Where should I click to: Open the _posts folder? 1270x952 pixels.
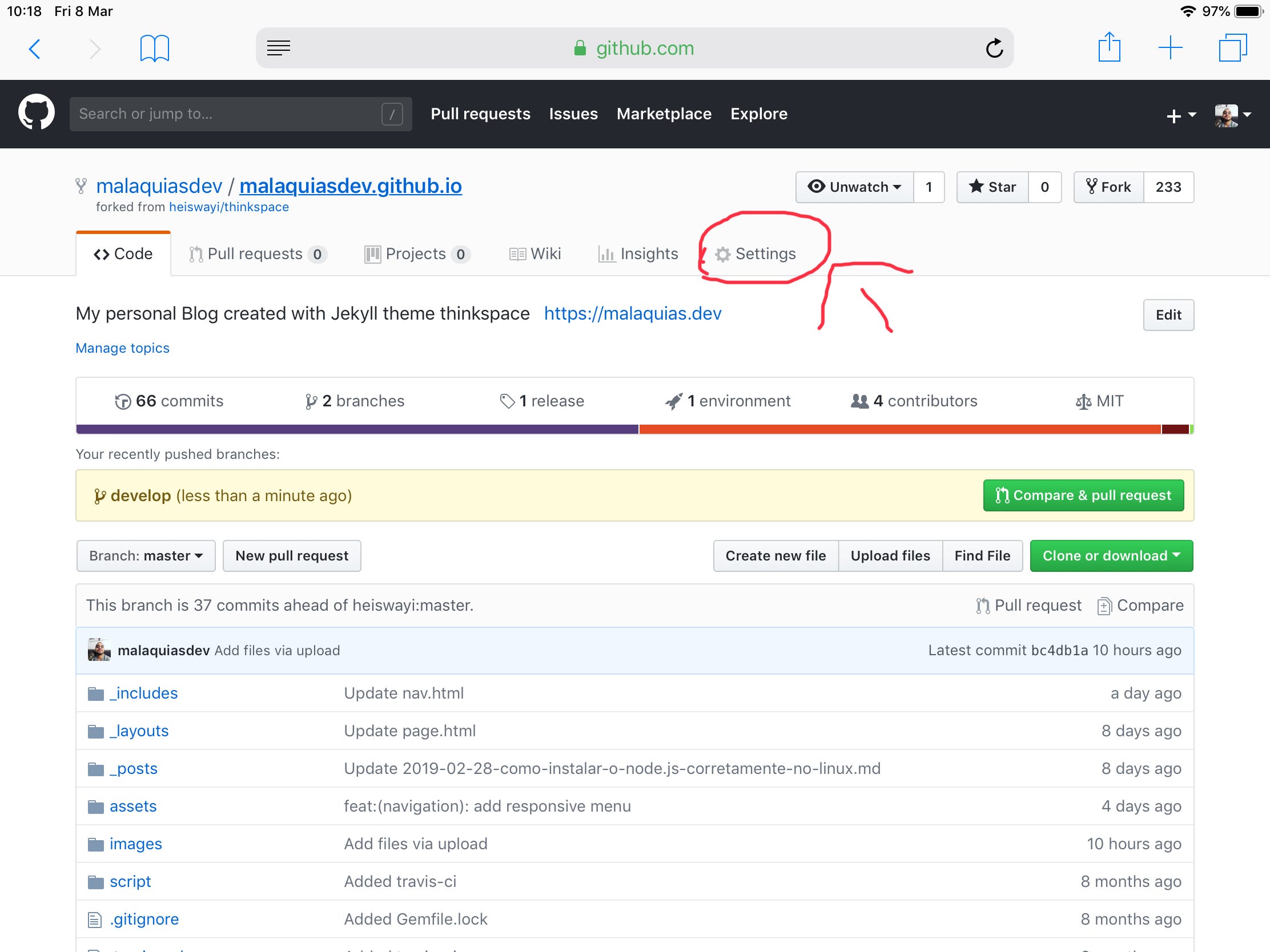tap(133, 769)
